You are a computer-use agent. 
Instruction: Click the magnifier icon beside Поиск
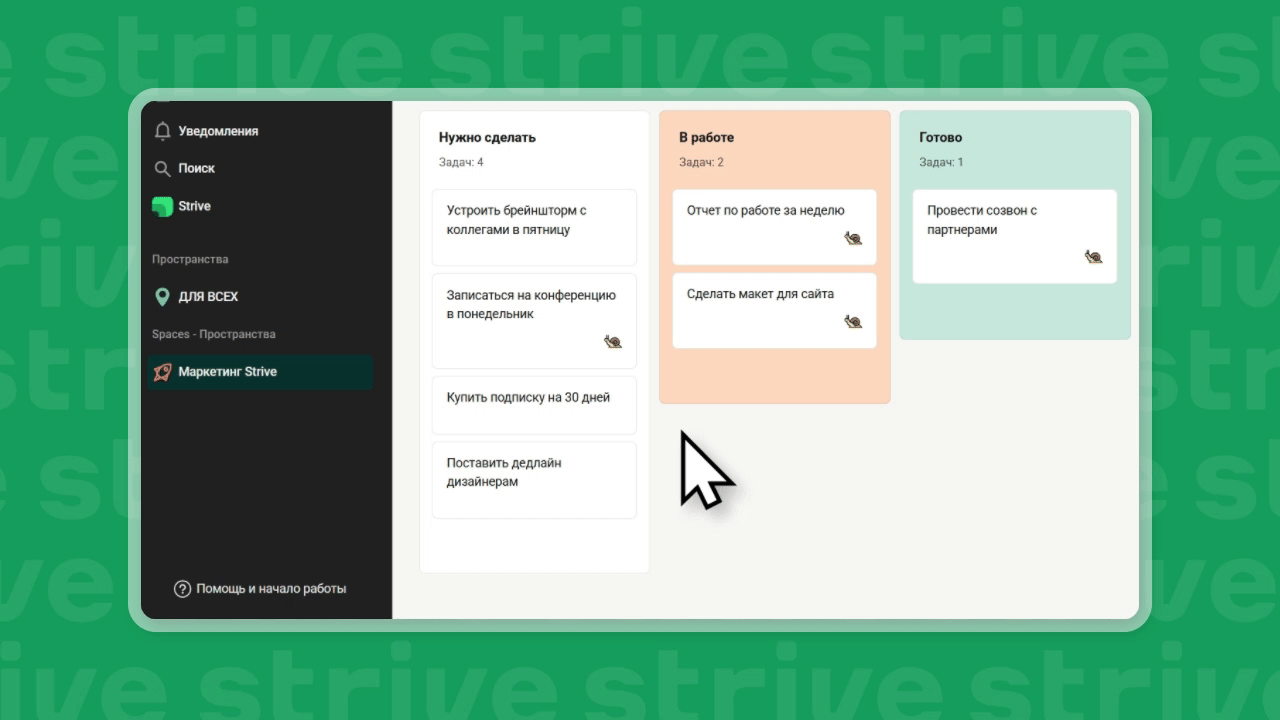tap(162, 169)
